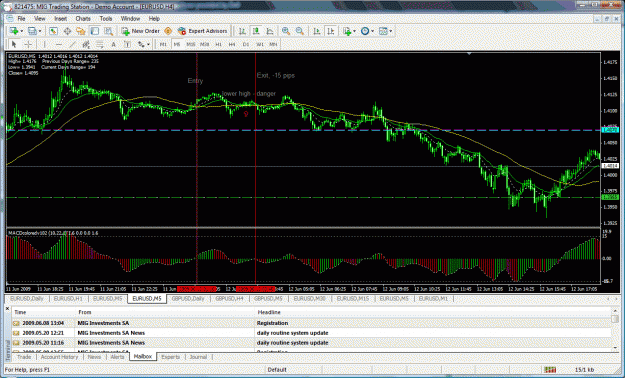Select the Arrows drawing tool

(142, 44)
